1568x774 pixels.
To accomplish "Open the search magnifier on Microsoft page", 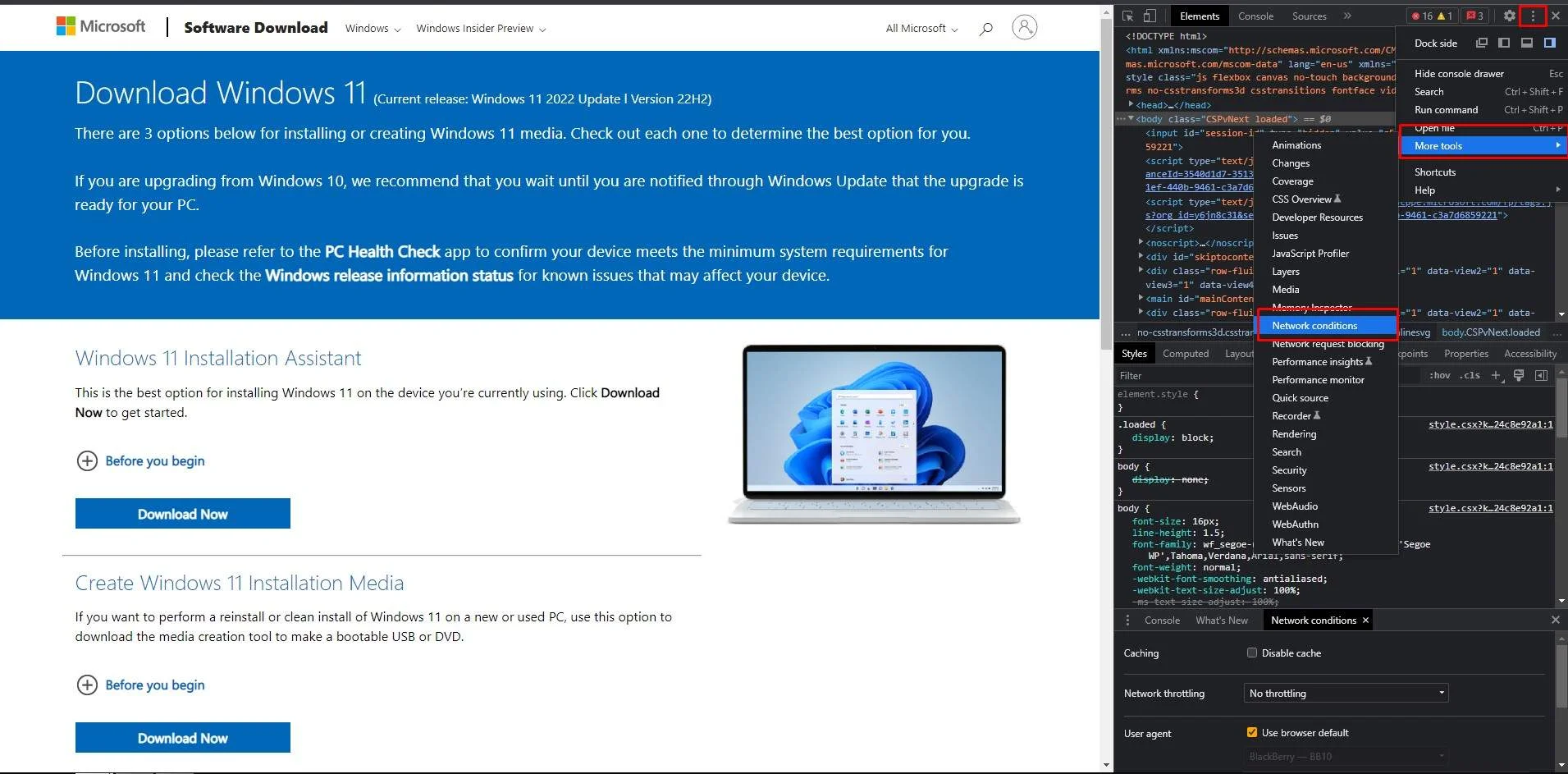I will (985, 29).
